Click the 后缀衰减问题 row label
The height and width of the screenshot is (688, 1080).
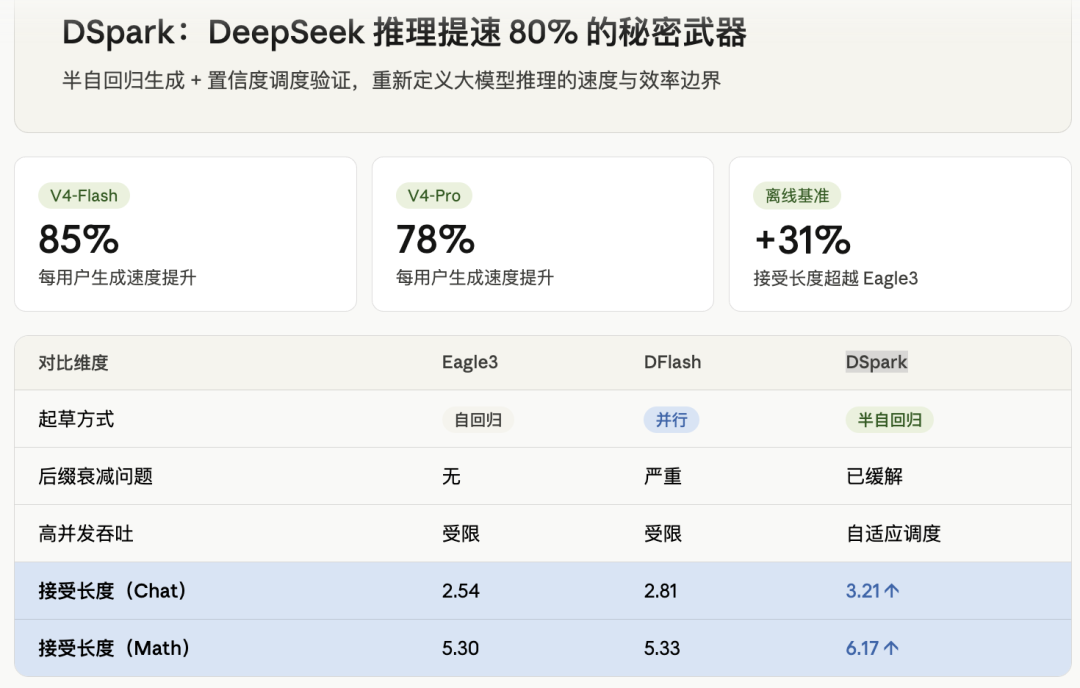coord(95,477)
